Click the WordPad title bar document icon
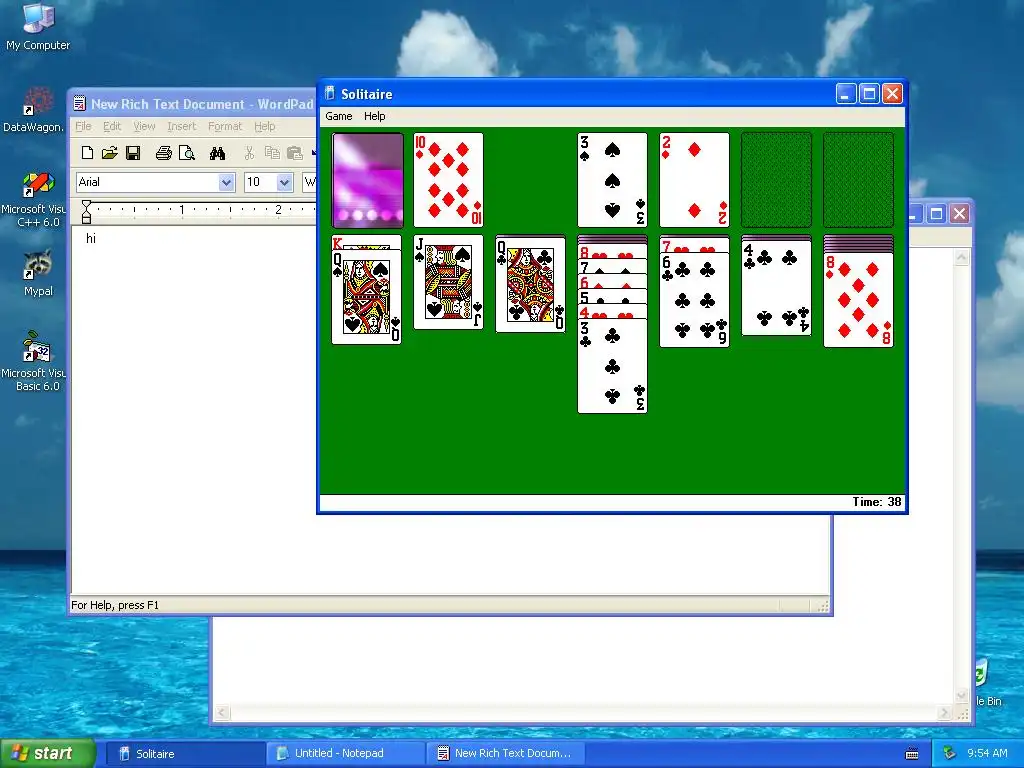The height and width of the screenshot is (768, 1024). pos(80,104)
